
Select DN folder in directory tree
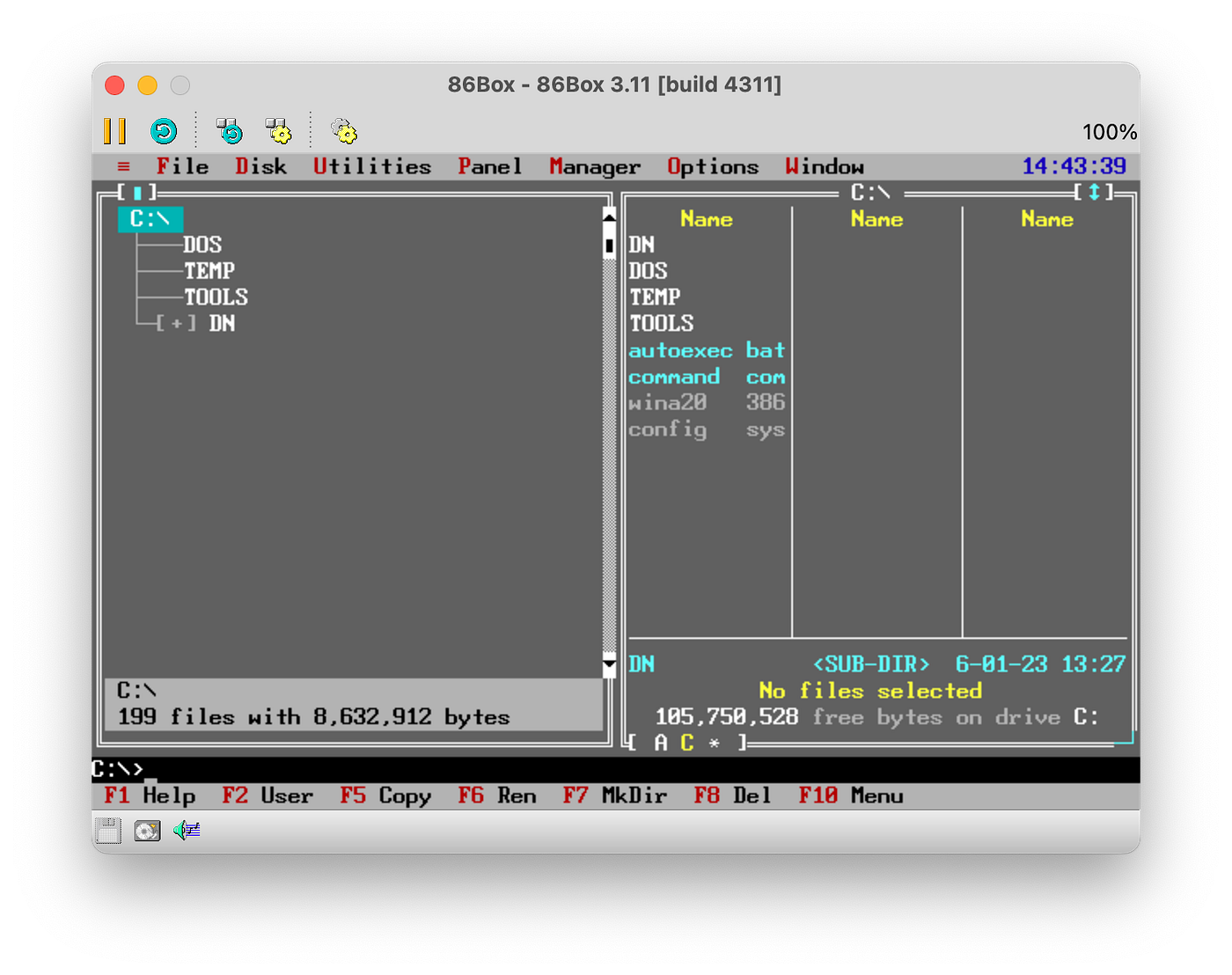222,323
